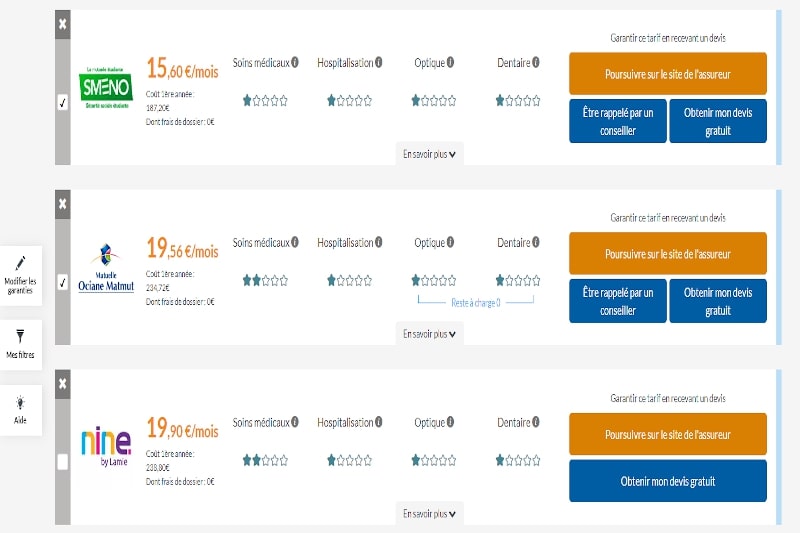800x533 pixels.
Task: Click the Ociane Matmut logo thumbnail
Action: pyautogui.click(x=106, y=269)
